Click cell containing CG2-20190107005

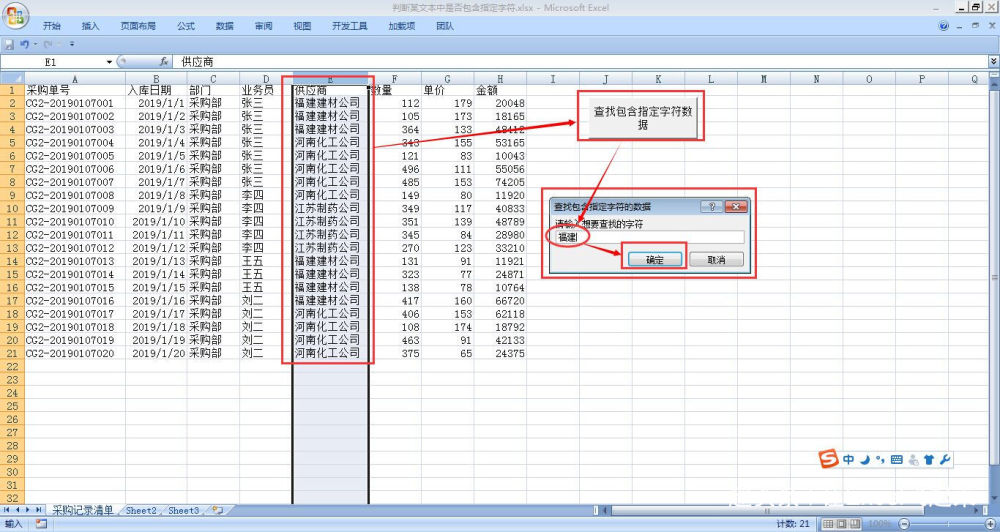point(75,156)
